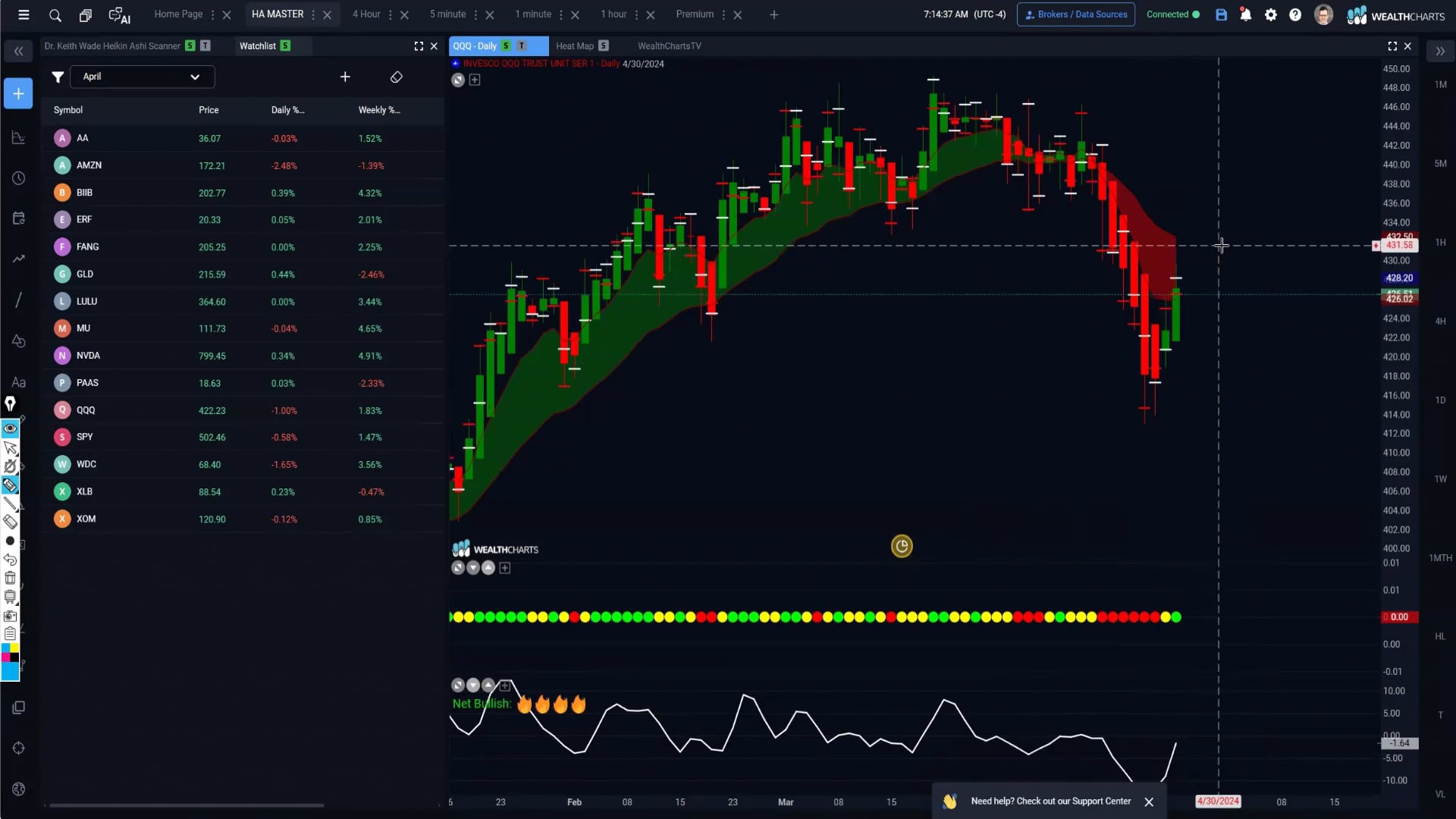Open the 5 minute tab options menu
Screen dimensions: 1456x819
(x=475, y=14)
